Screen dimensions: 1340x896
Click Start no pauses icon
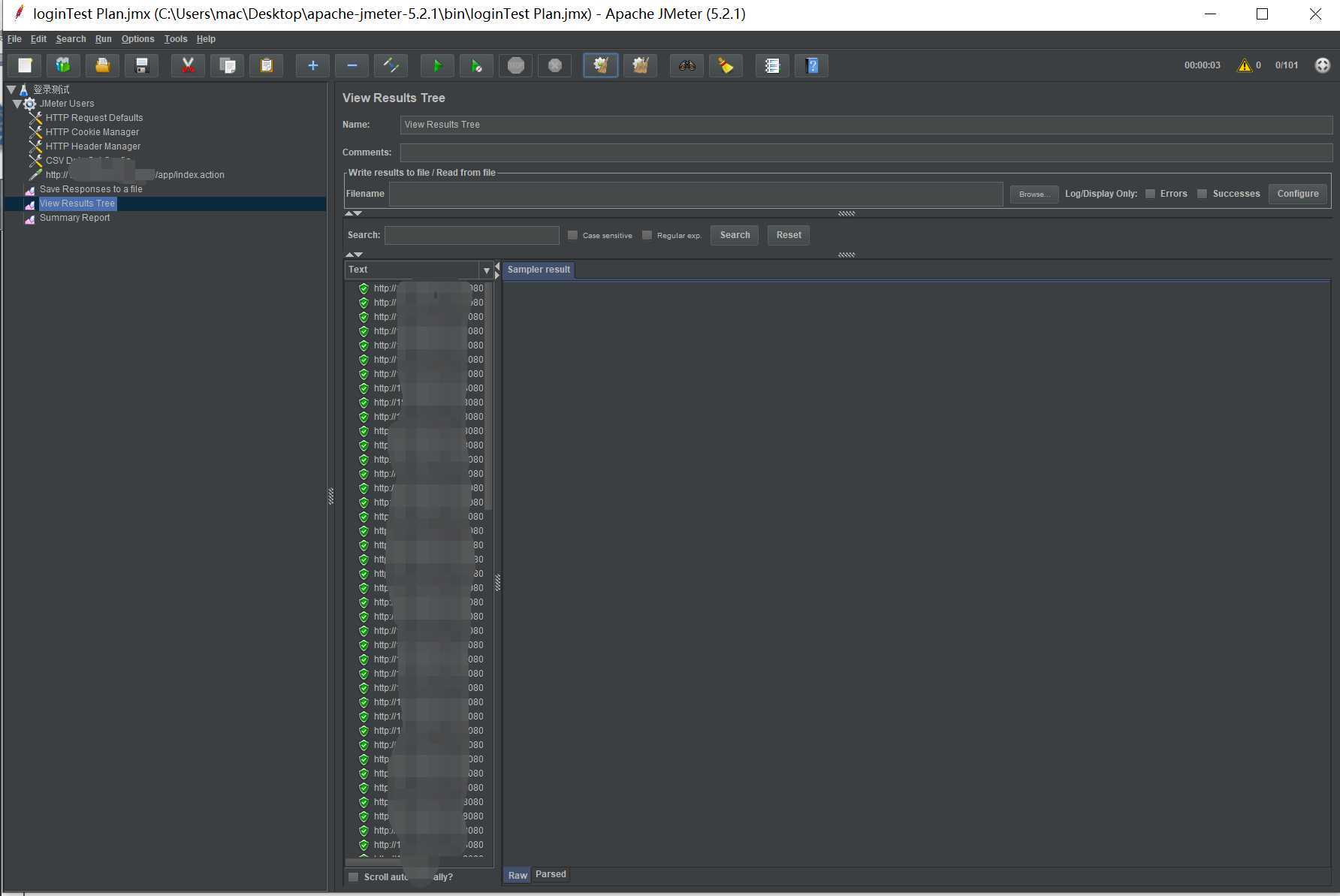pos(476,65)
